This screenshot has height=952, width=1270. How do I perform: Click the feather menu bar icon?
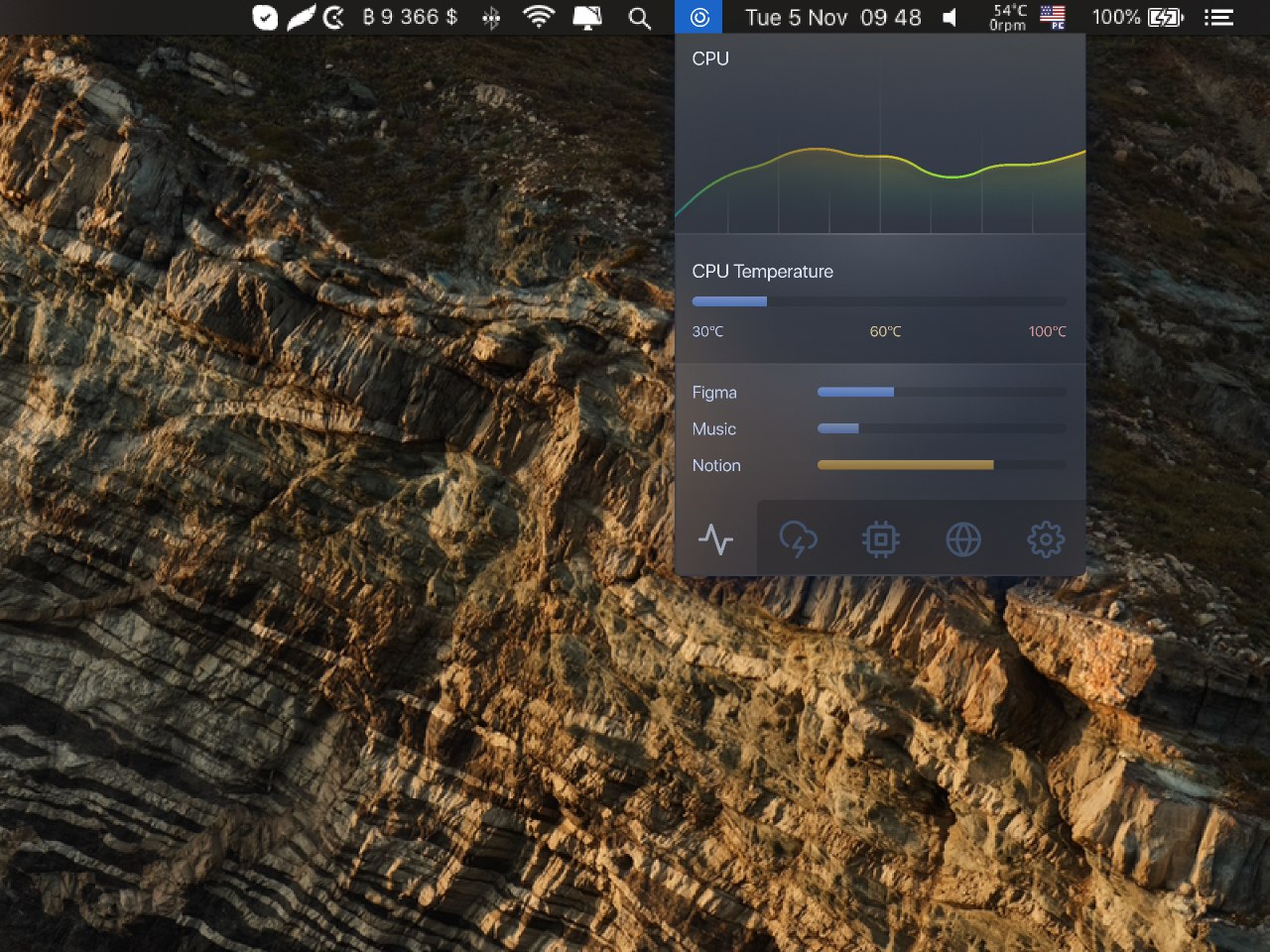[301, 17]
